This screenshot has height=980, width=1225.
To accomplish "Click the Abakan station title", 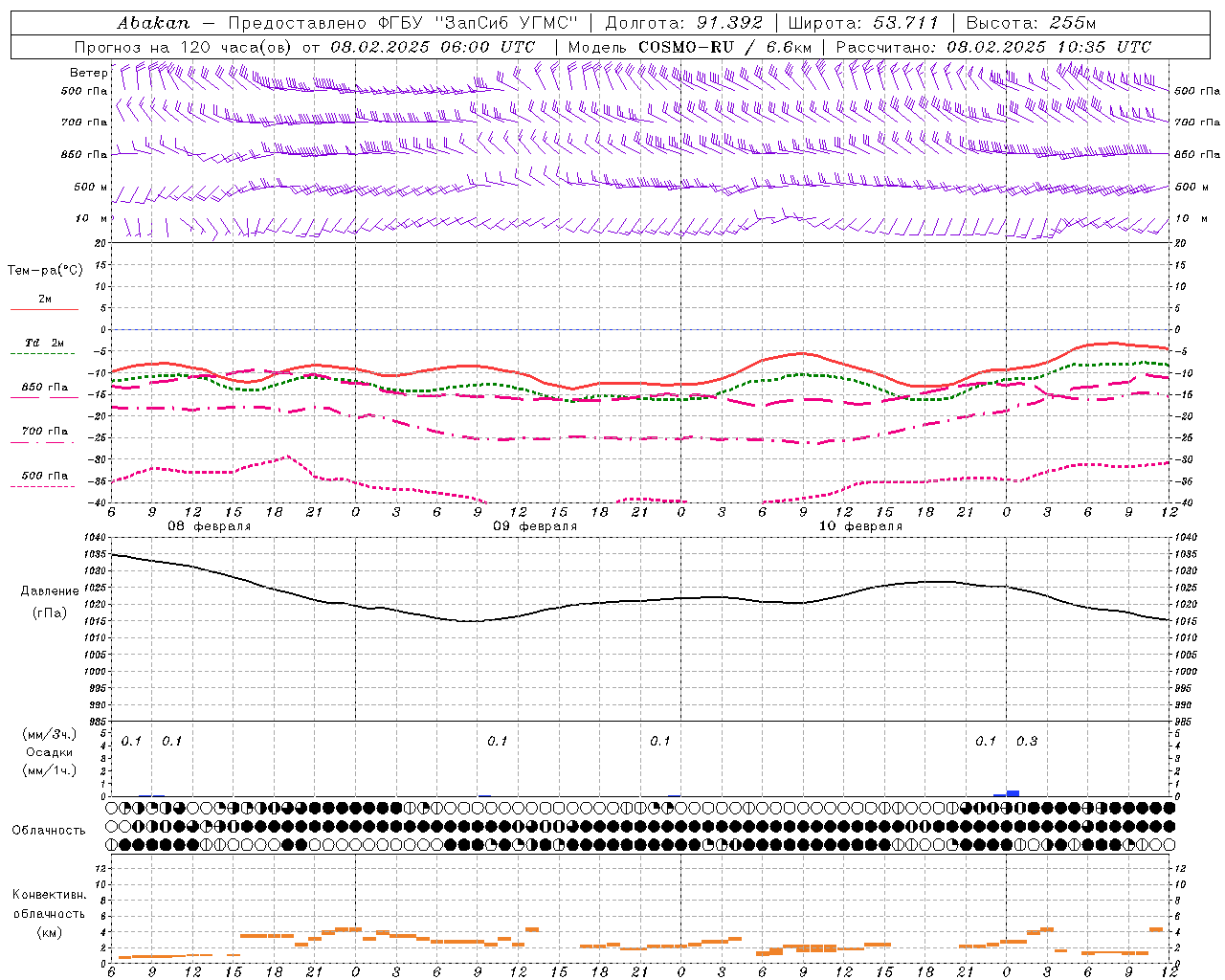I will (153, 23).
